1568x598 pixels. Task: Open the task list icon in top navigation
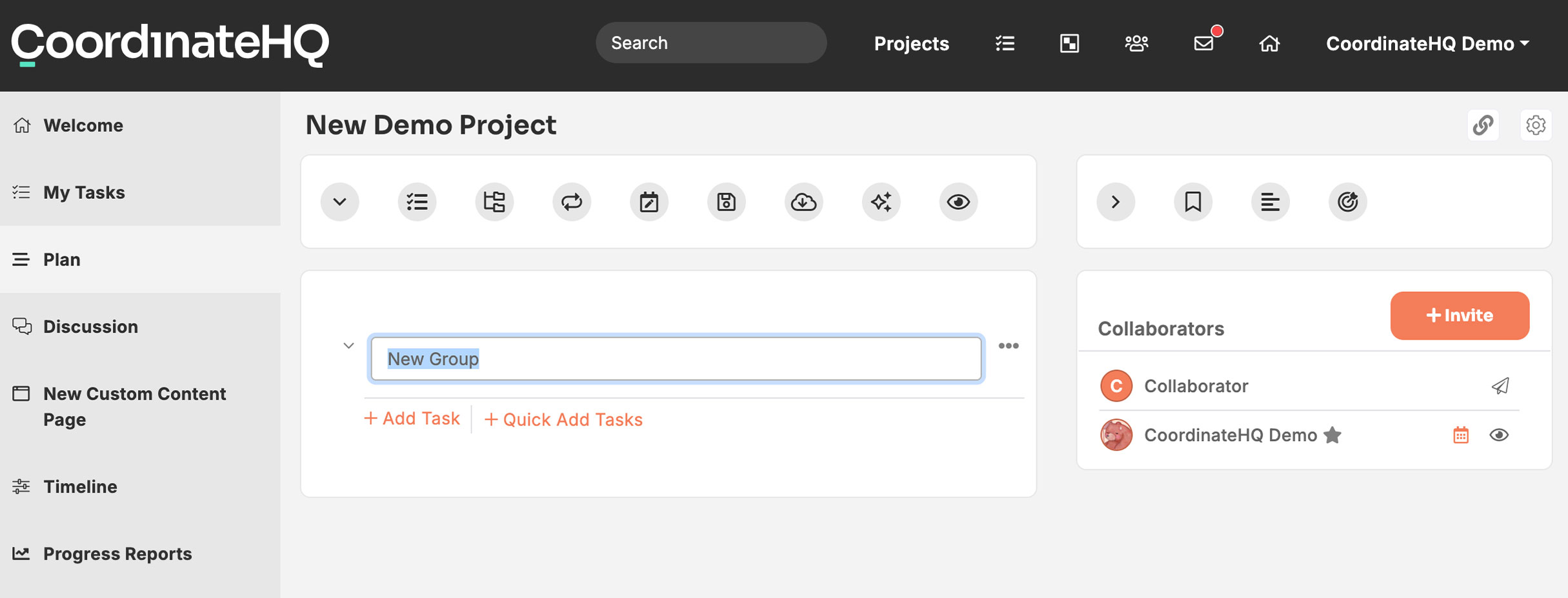click(1005, 43)
